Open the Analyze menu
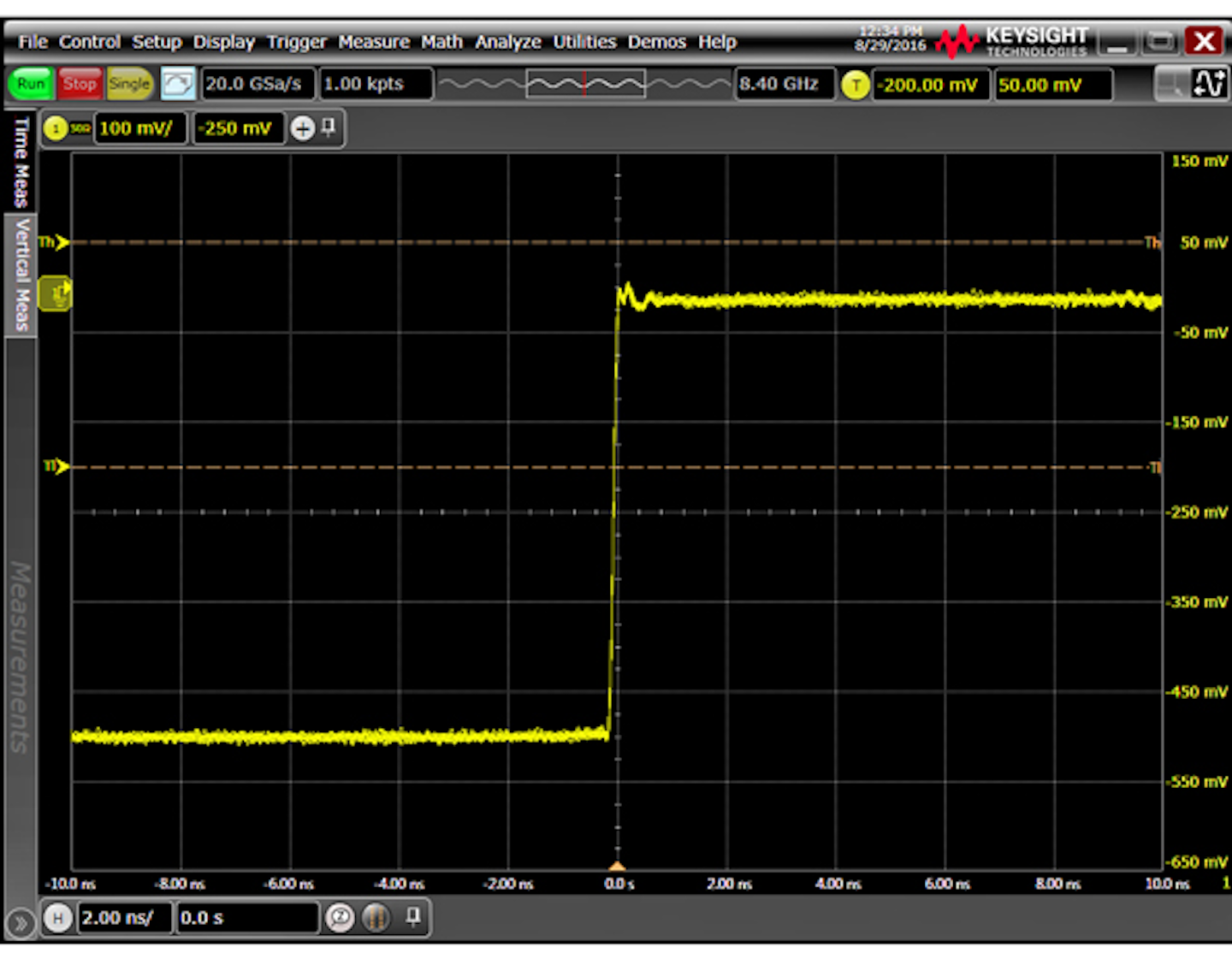 coord(507,42)
